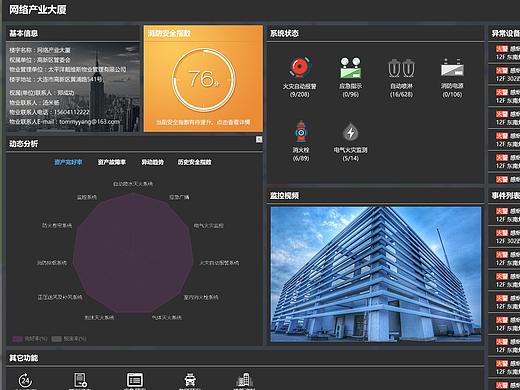Open the 自动喷淋 sprinkler icon
Image resolution: width=520 pixels, height=390 pixels.
point(401,68)
